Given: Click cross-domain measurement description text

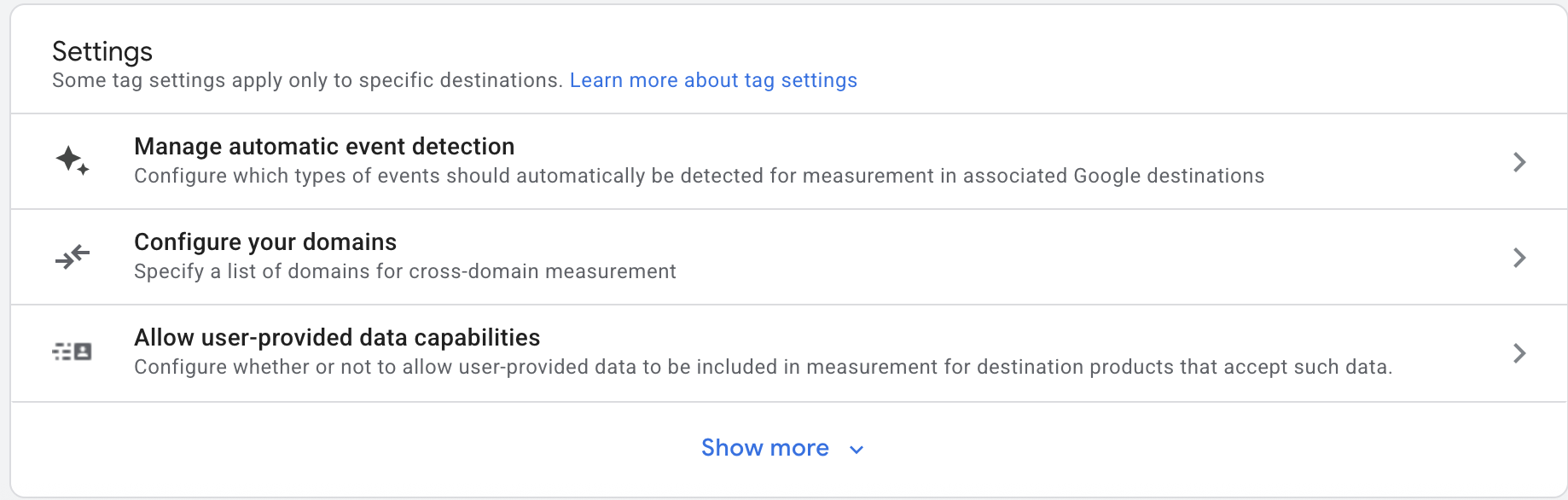Looking at the screenshot, I should point(405,271).
